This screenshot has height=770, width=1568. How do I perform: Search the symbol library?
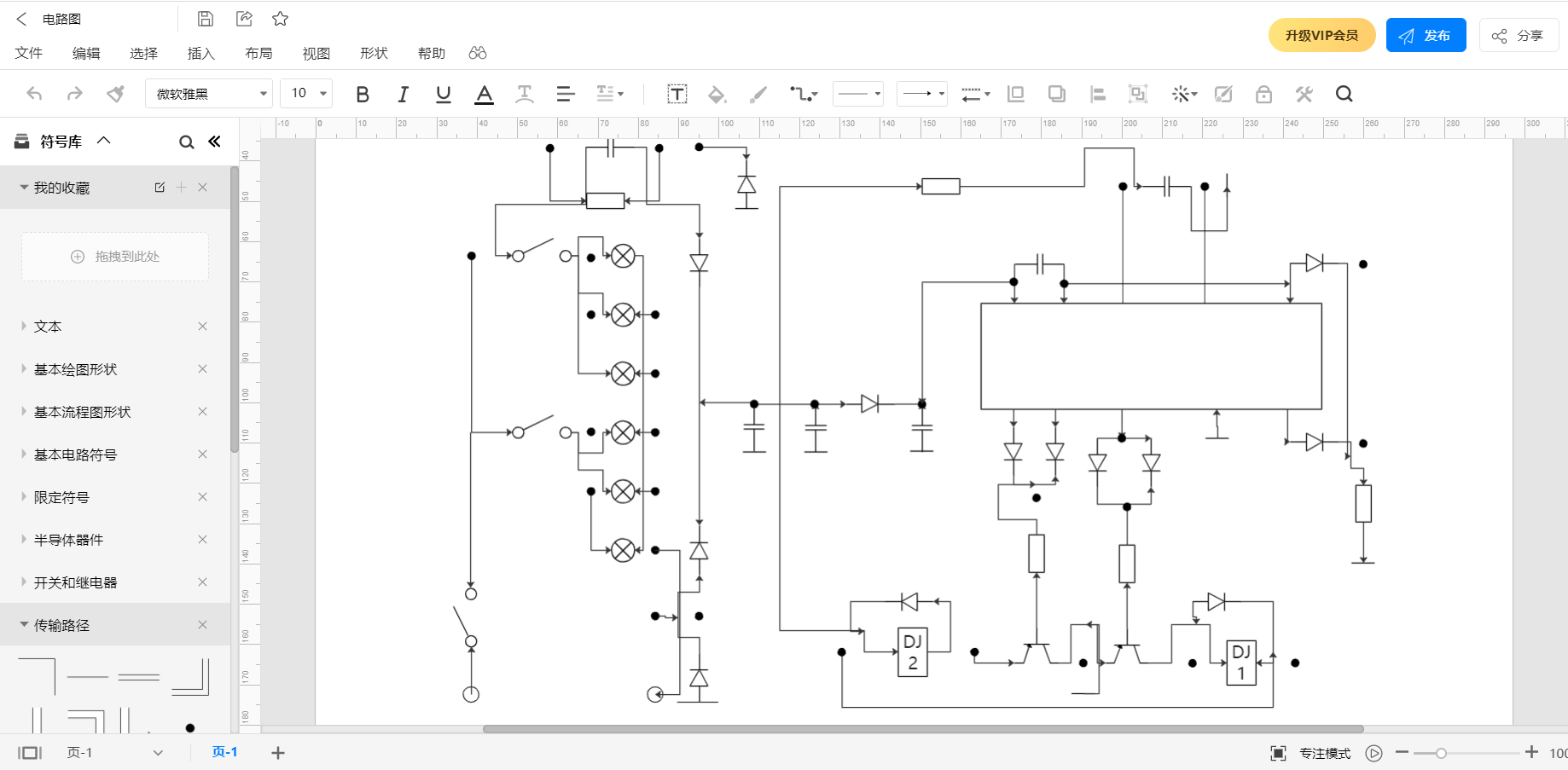186,142
